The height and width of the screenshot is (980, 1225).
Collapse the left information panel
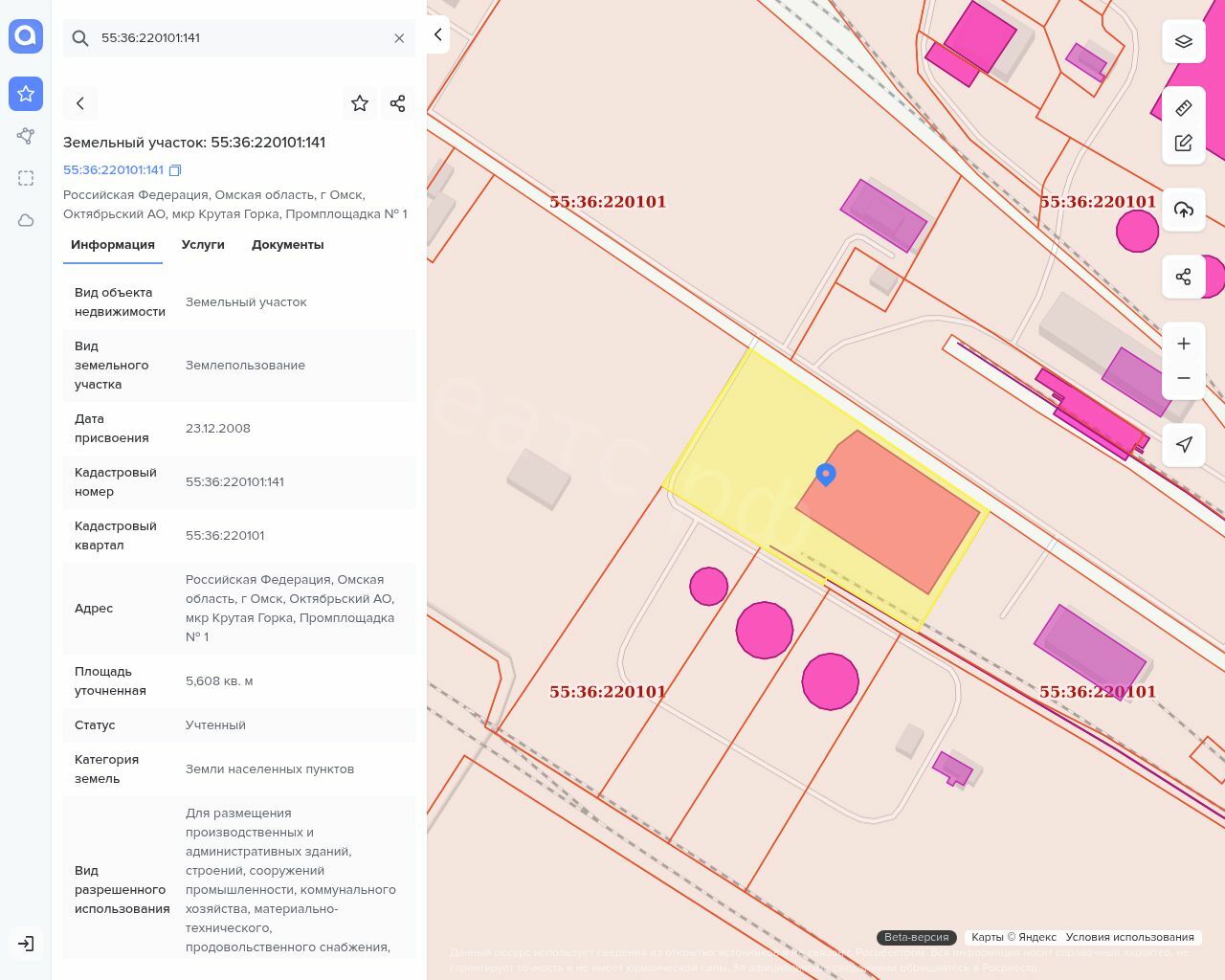(x=438, y=35)
